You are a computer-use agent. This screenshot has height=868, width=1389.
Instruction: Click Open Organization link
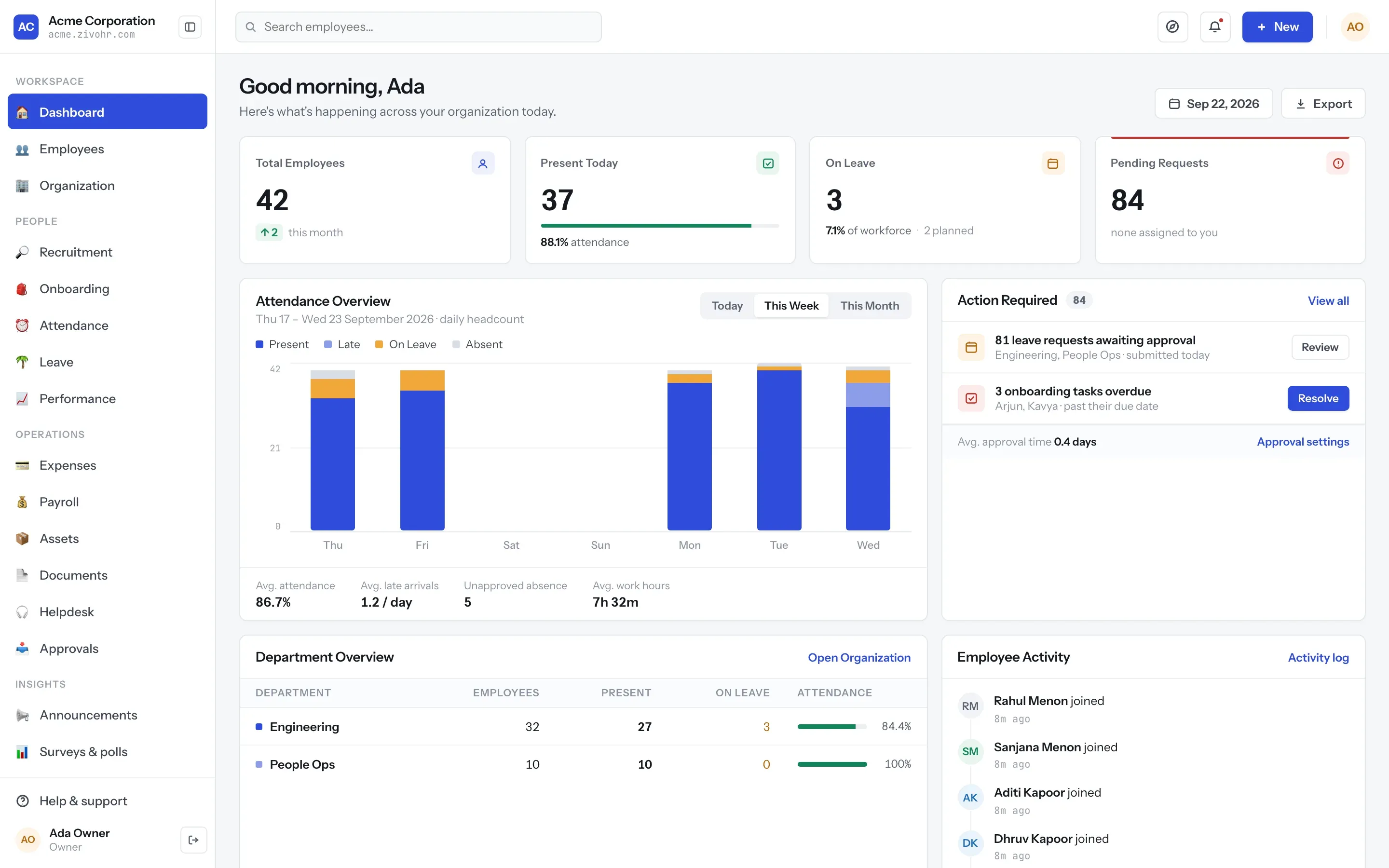858,658
